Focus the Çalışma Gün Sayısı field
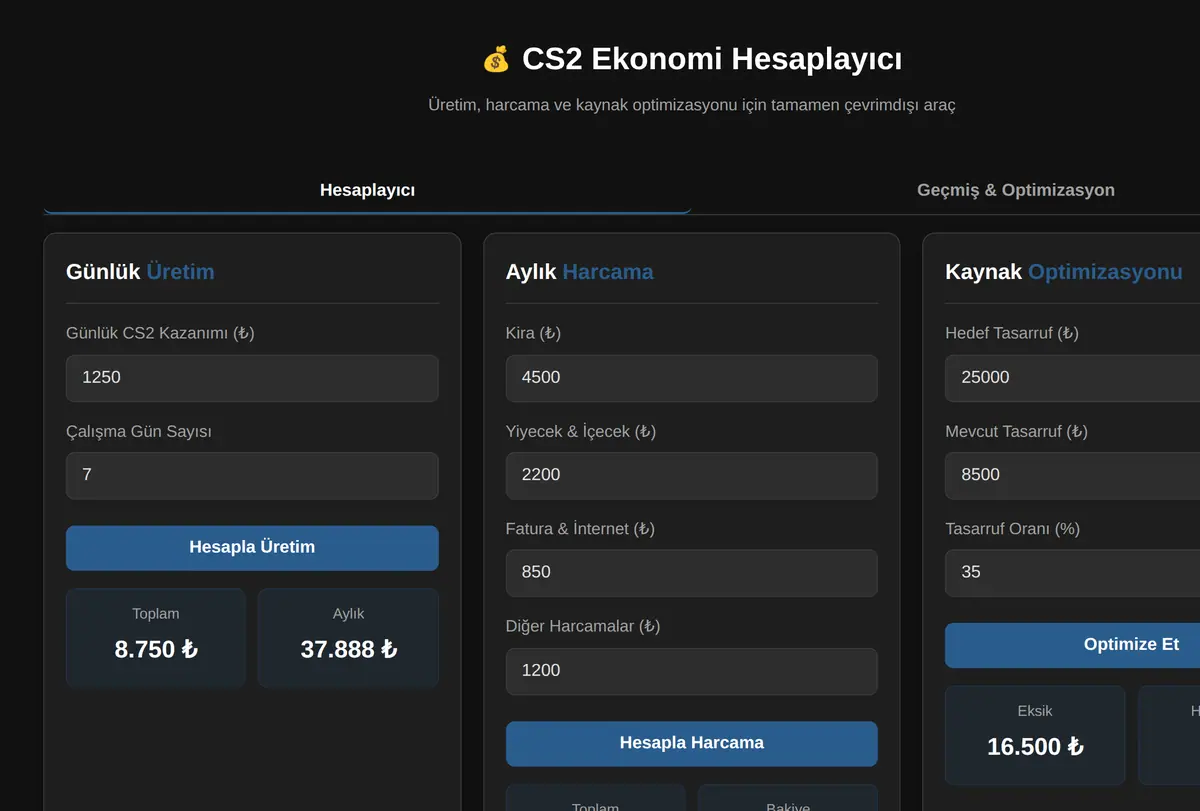Screen dimensions: 1200x811 click(252, 475)
